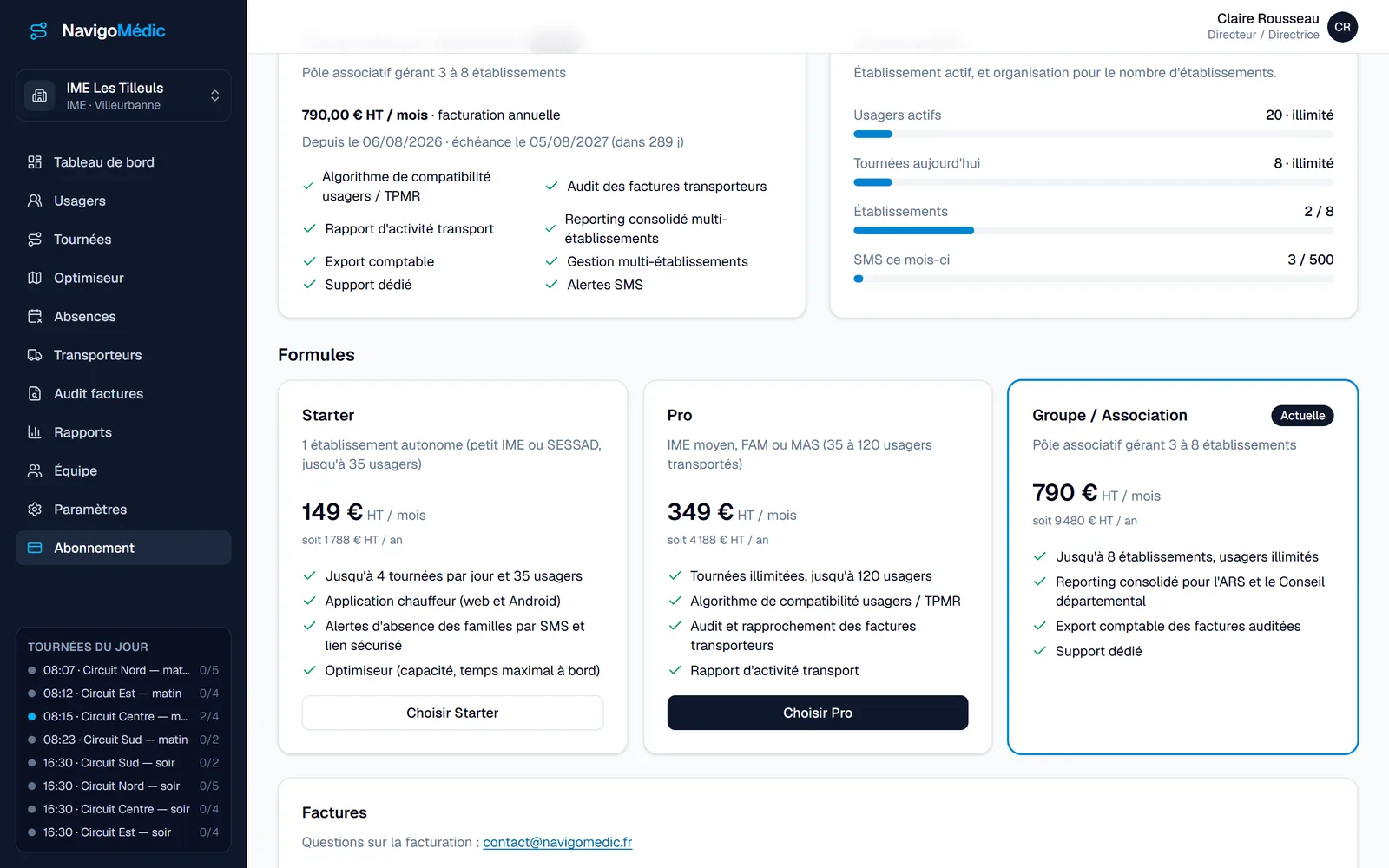Click the Actuelle badge on Groupe plan
This screenshot has width=1389, height=868.
click(x=1302, y=416)
